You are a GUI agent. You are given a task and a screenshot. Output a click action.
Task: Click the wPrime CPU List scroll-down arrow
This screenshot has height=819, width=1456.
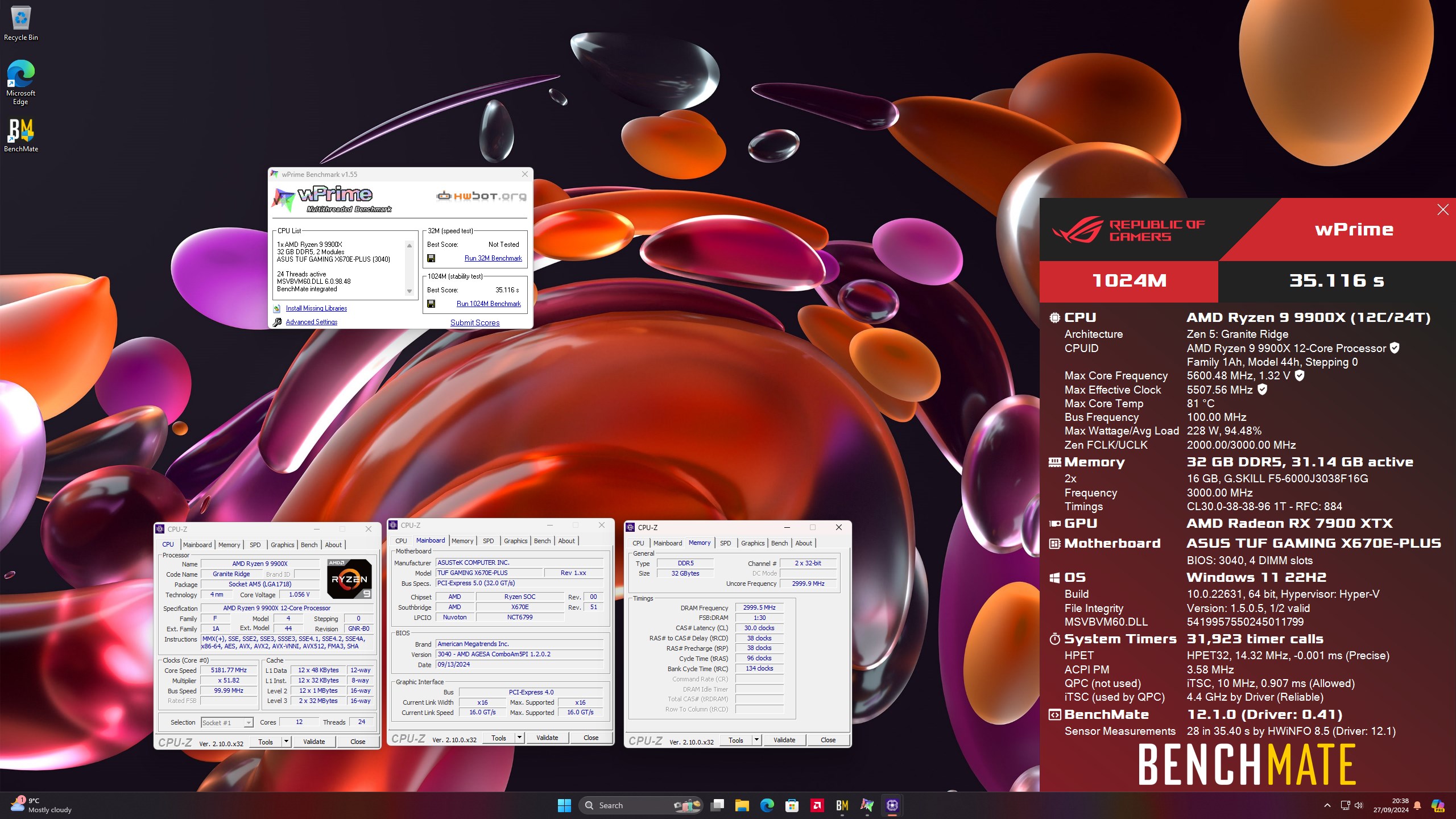point(409,292)
